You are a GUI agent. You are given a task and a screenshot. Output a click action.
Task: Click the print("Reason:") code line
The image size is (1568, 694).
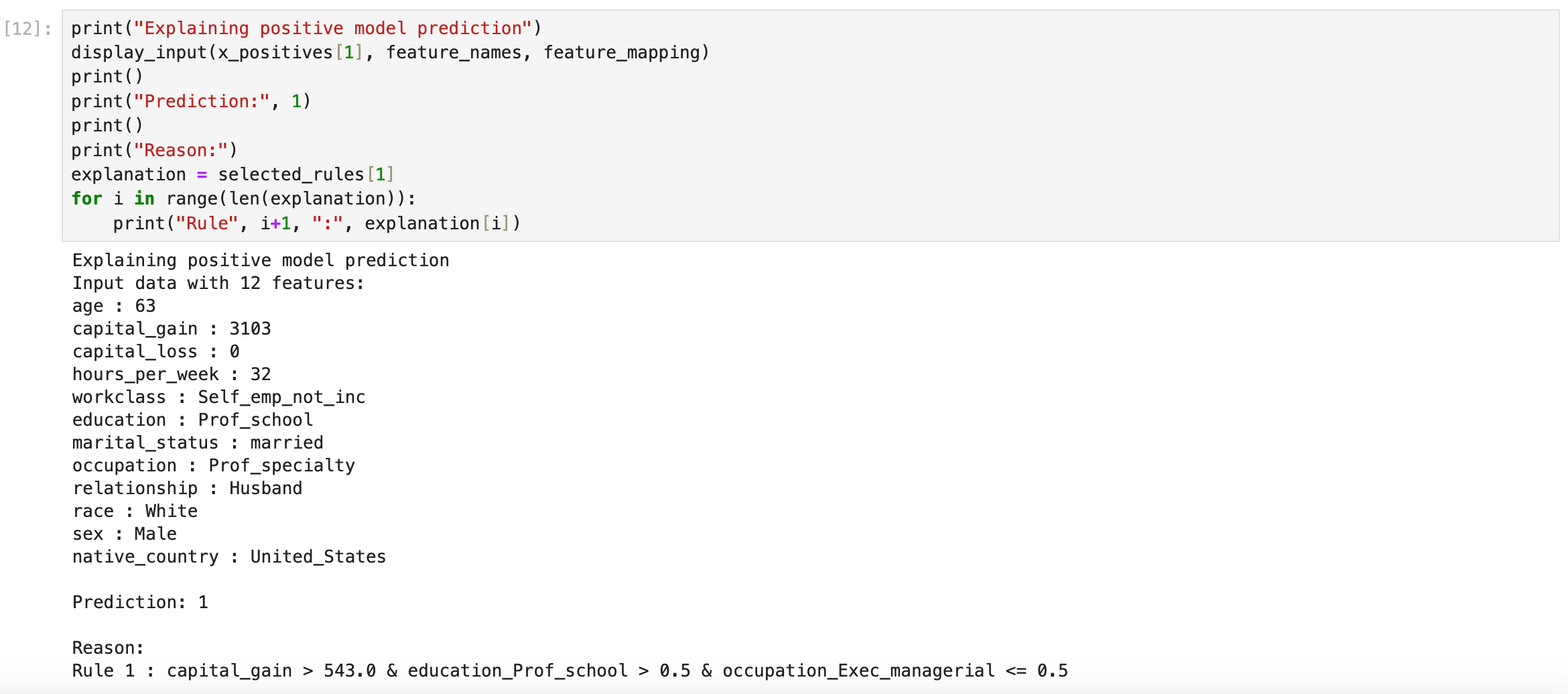[x=154, y=150]
